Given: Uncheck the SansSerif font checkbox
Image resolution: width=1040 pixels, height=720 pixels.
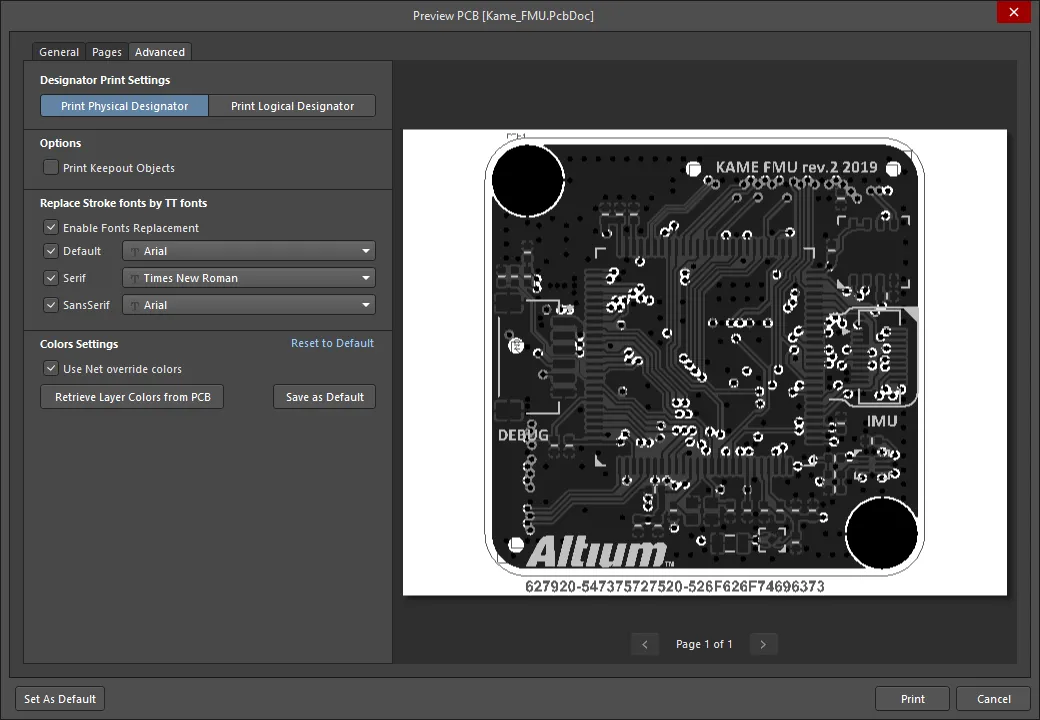Looking at the screenshot, I should [50, 305].
